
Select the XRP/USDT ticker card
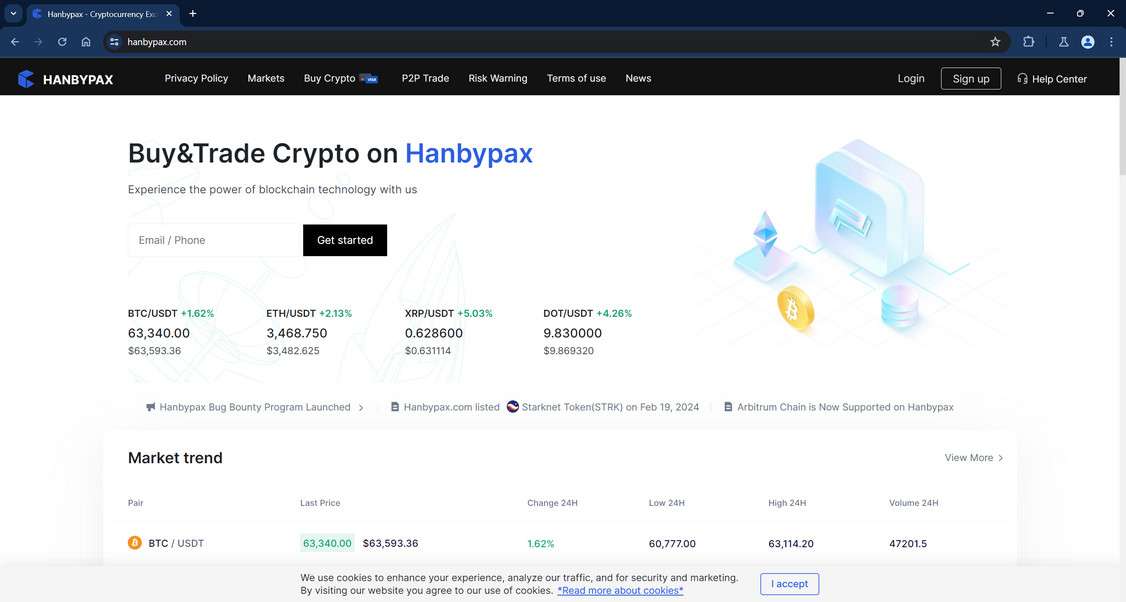click(449, 332)
